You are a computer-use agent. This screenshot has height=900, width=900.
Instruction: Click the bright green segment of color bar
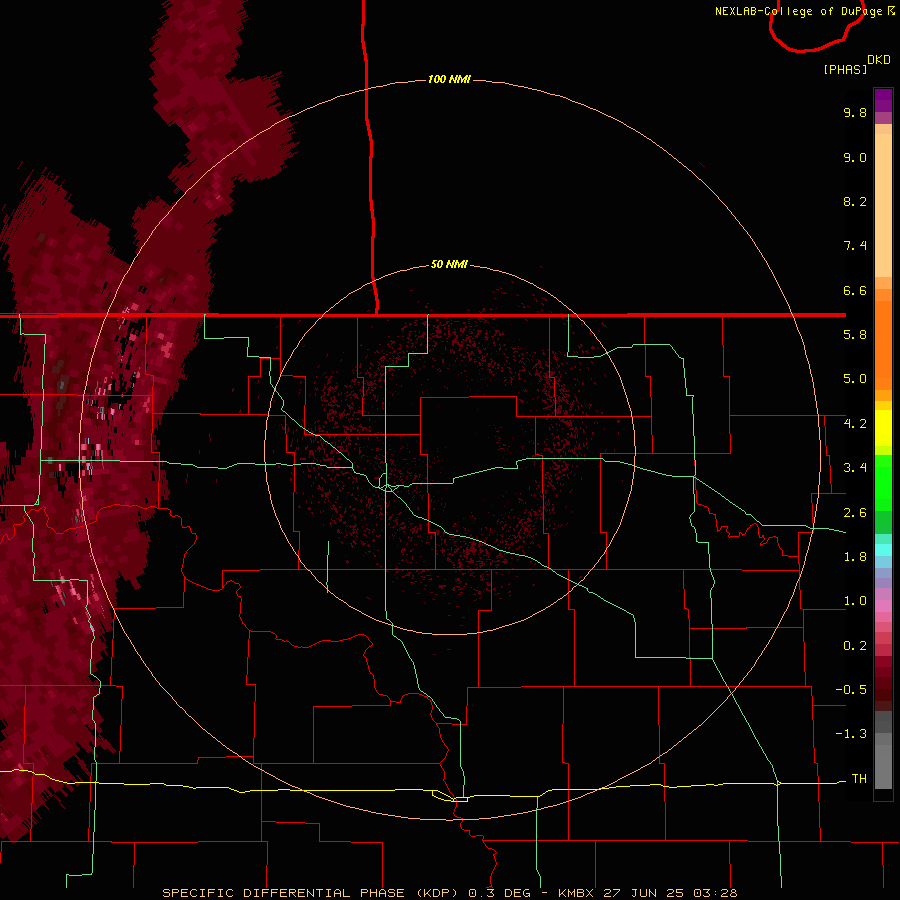883,483
